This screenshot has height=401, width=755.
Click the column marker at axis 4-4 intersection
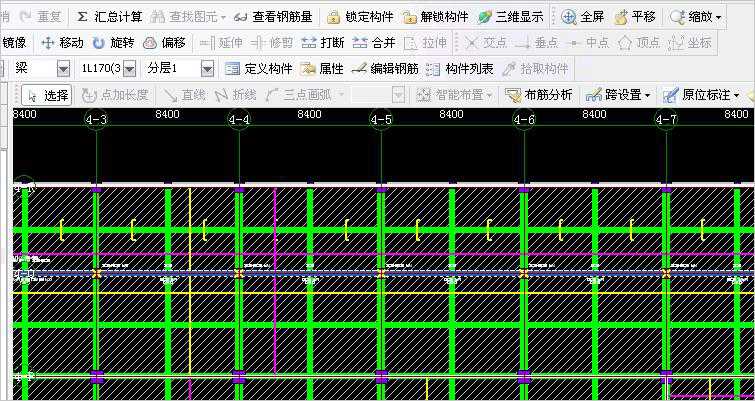pyautogui.click(x=239, y=273)
